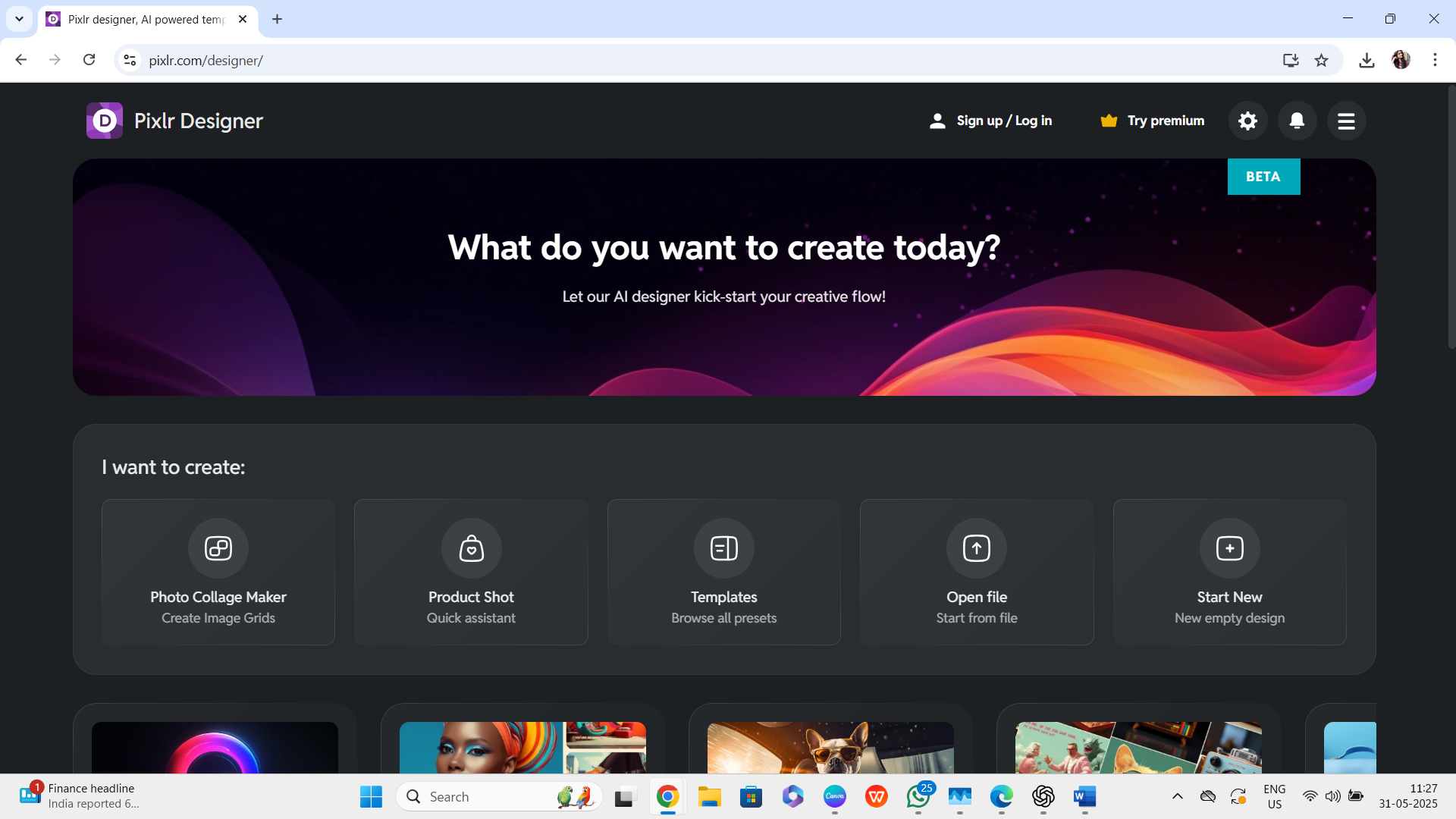Show notifications bell panel
Viewport: 1456px width, 819px height.
coord(1297,121)
